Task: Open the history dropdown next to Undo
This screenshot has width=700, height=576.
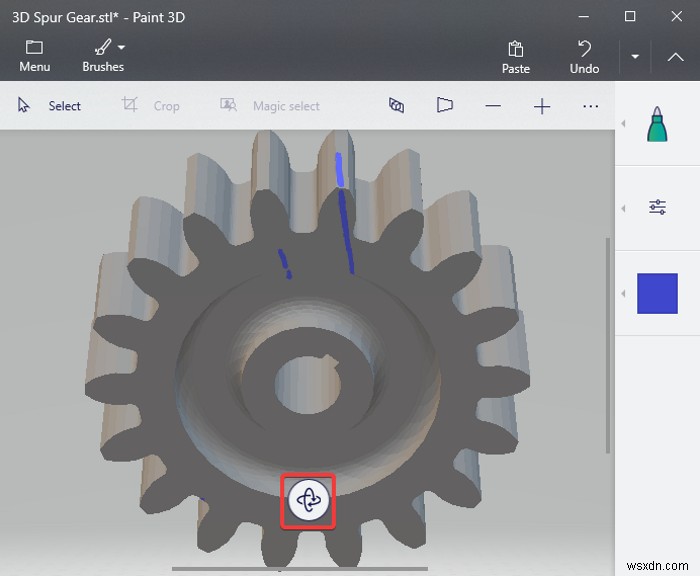Action: click(x=635, y=57)
